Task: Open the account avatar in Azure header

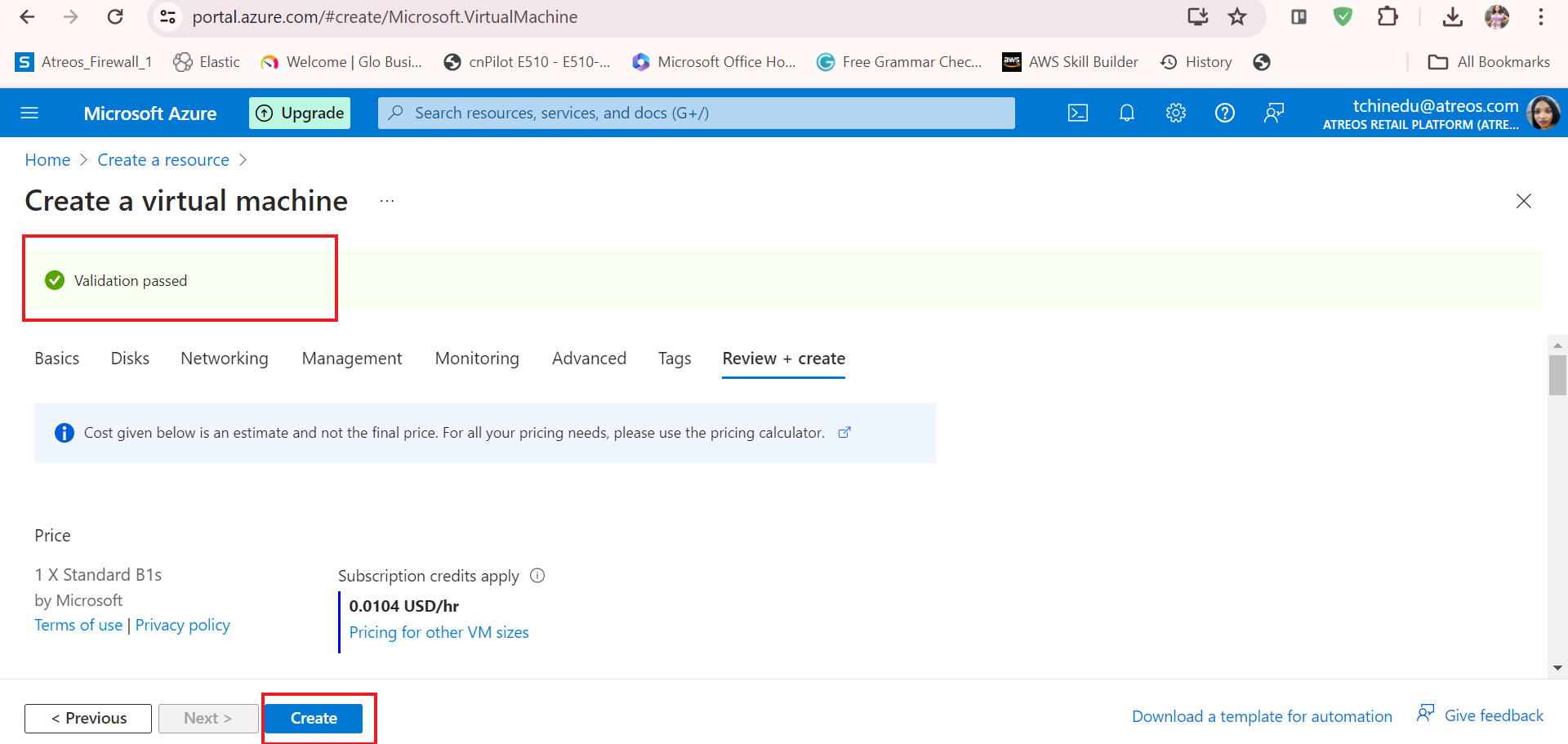Action: coord(1543,113)
